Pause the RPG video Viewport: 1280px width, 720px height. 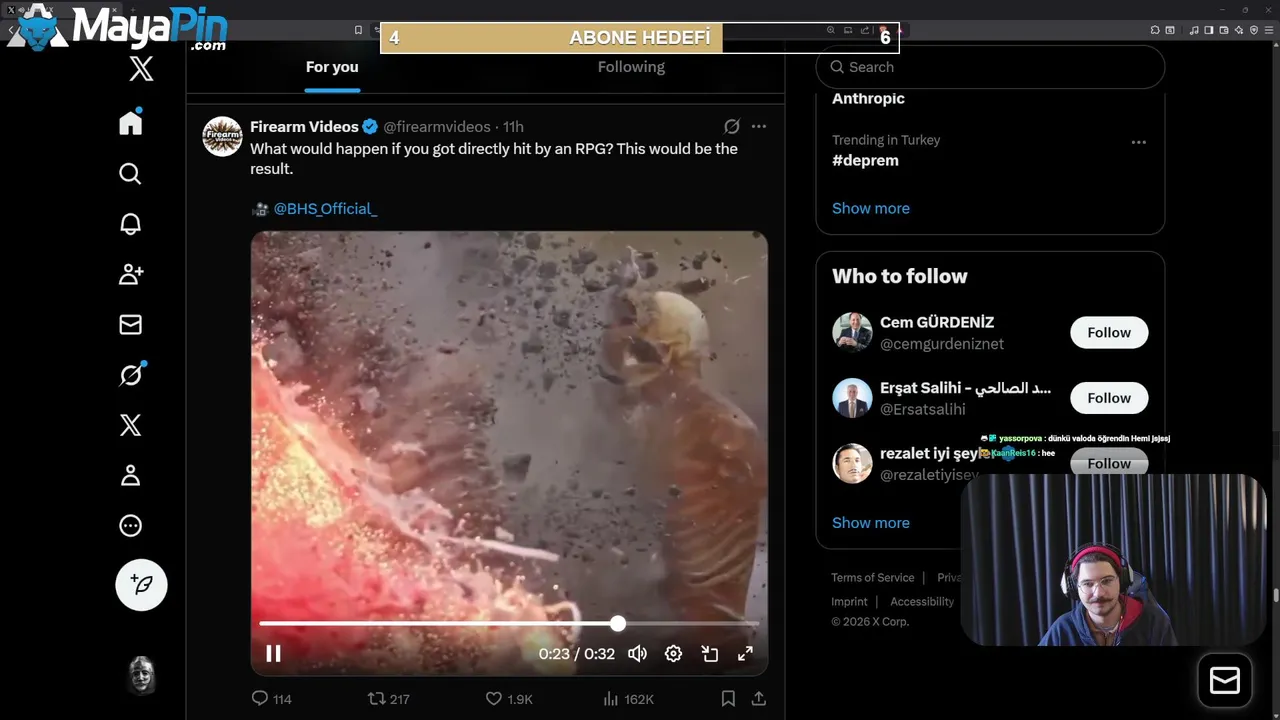point(273,654)
